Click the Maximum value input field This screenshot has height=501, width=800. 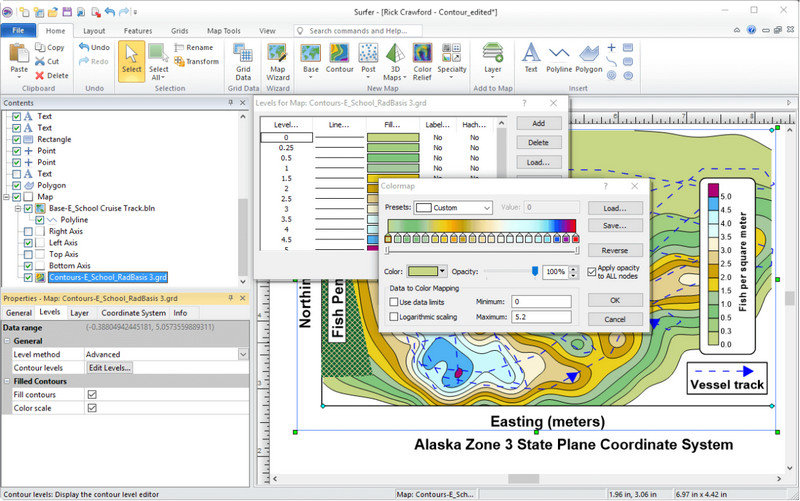(539, 317)
